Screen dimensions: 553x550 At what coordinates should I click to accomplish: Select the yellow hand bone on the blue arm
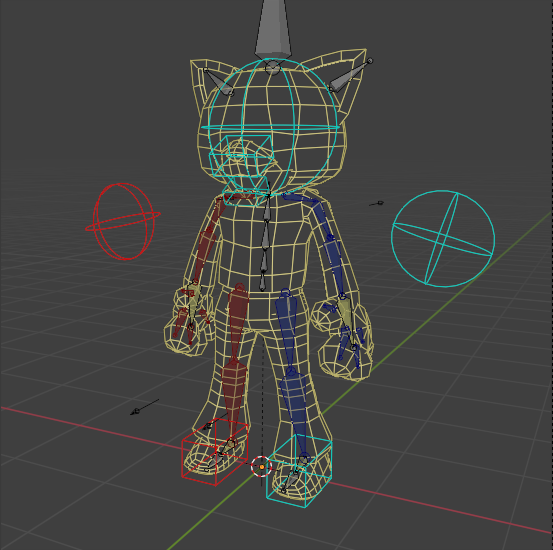(348, 322)
